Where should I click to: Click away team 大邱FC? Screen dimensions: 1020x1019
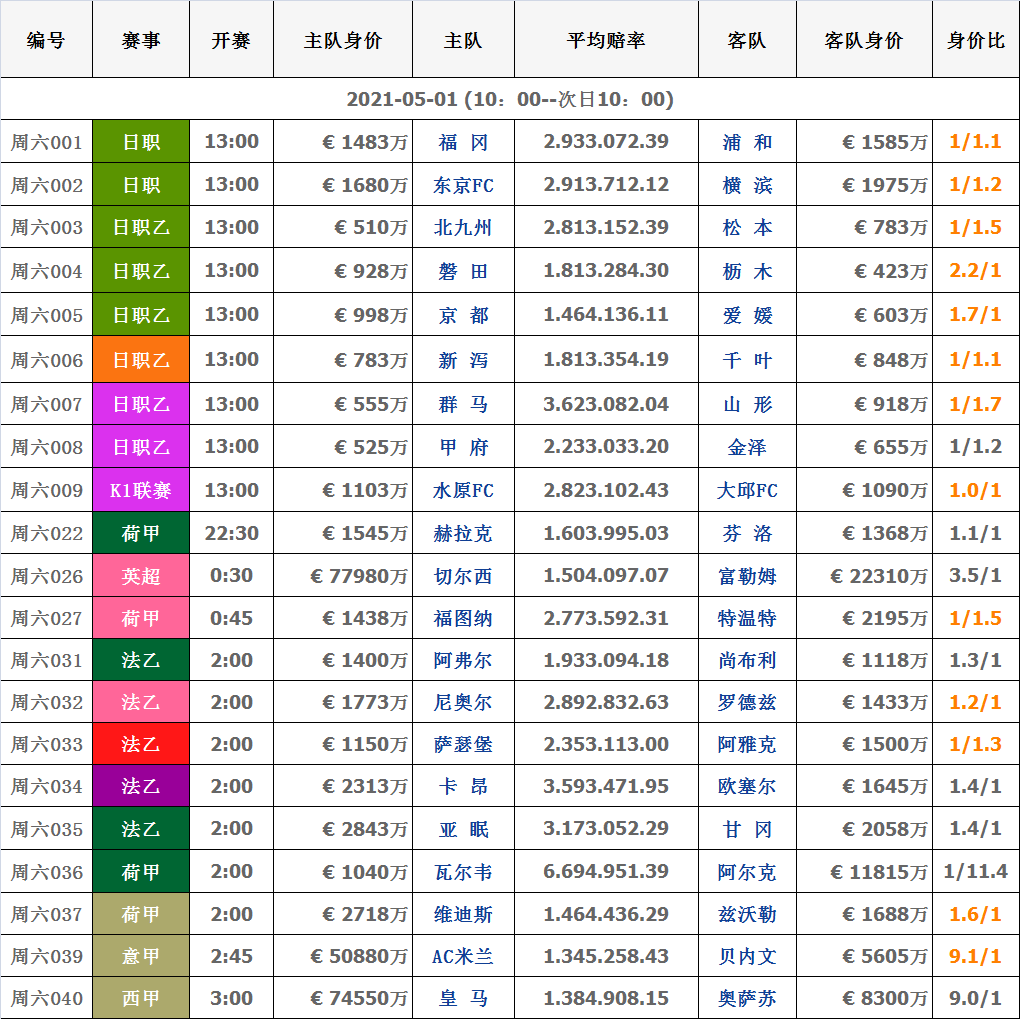(747, 491)
